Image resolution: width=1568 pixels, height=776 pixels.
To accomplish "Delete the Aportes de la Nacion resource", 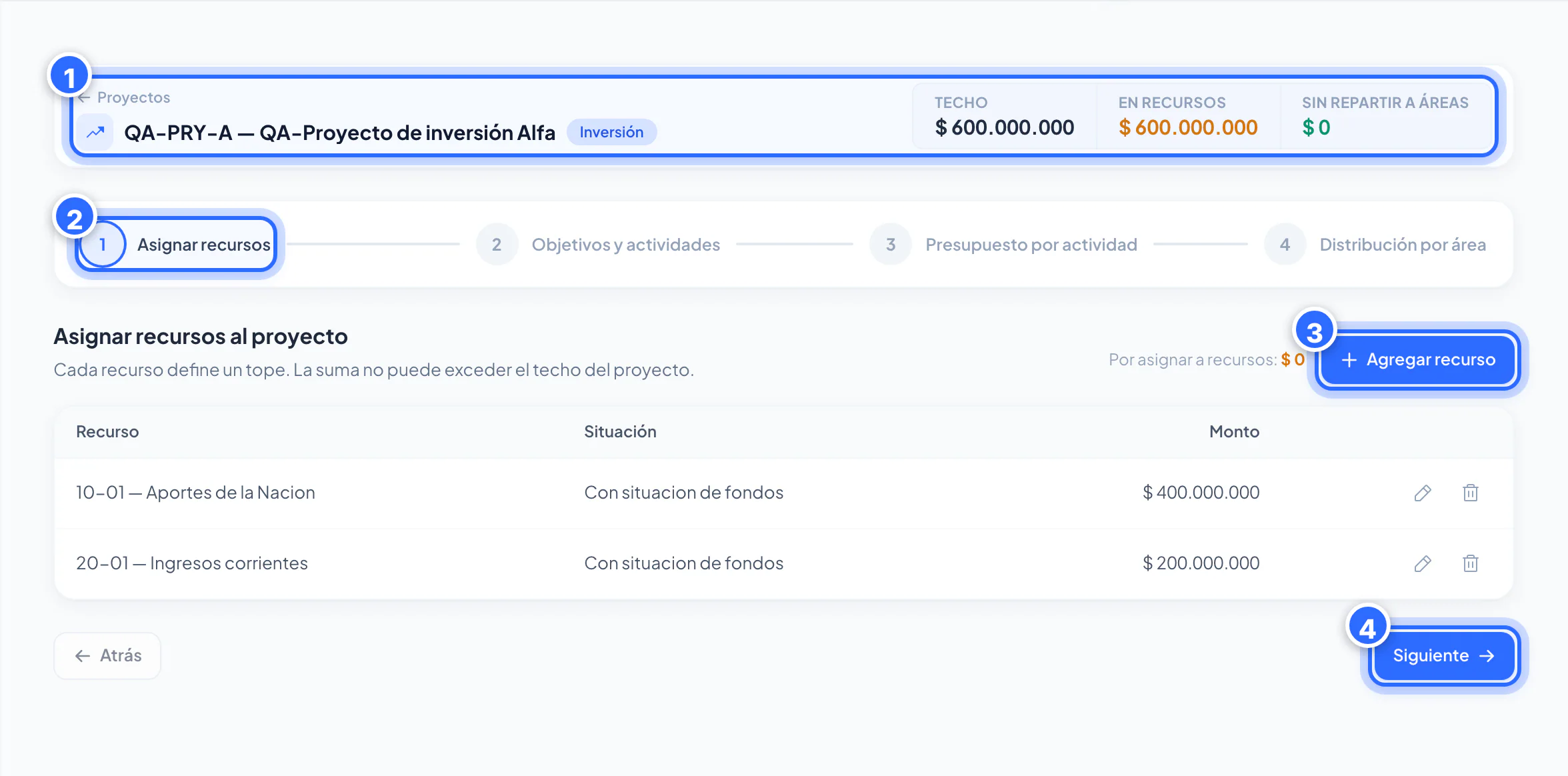I will [x=1471, y=493].
